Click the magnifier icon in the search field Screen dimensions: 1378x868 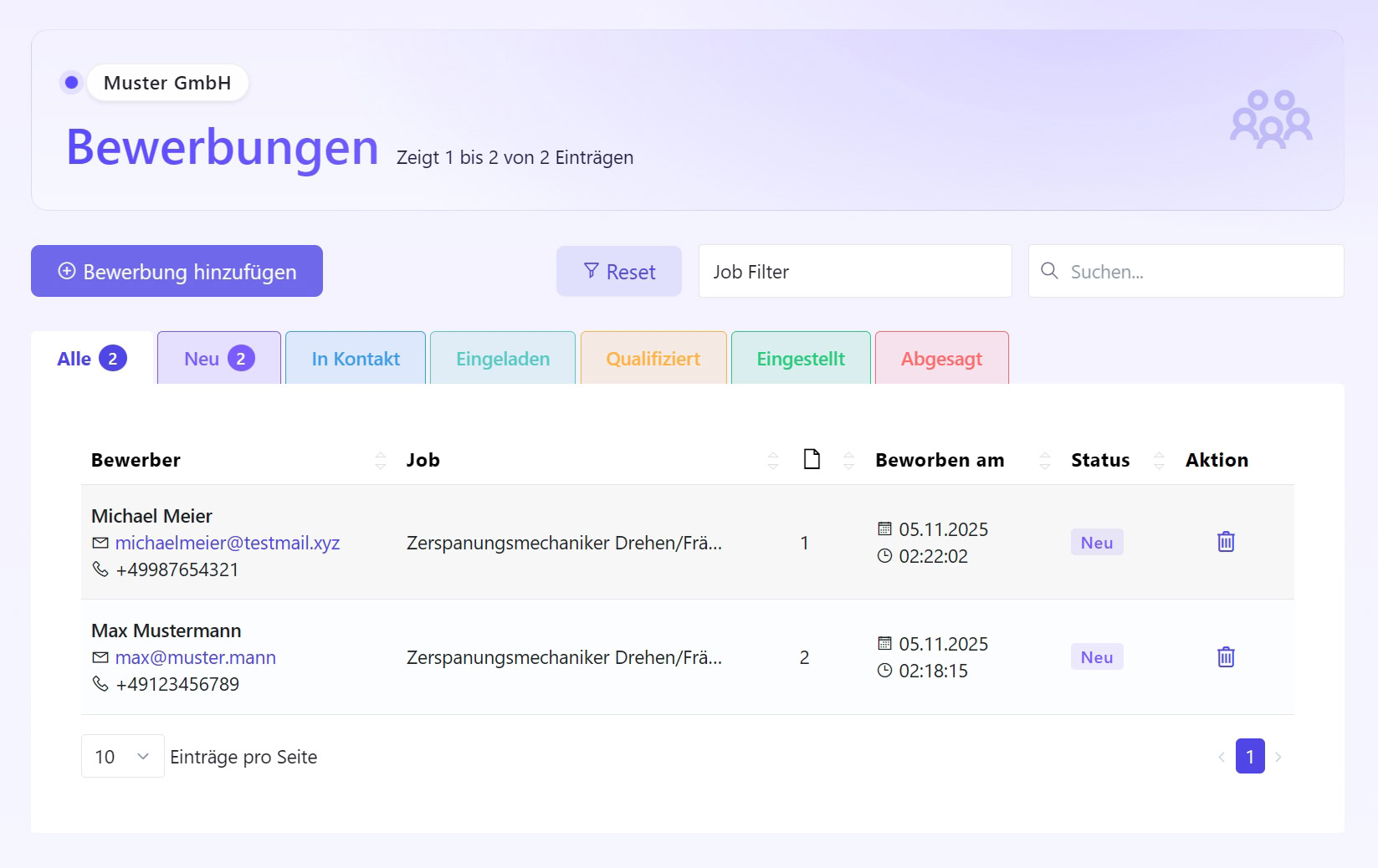pyautogui.click(x=1049, y=271)
